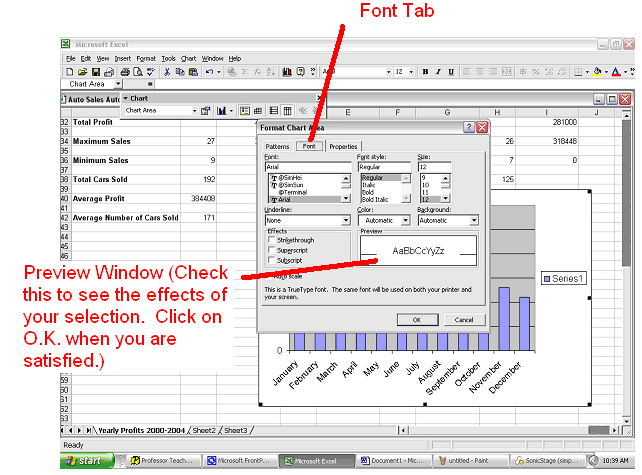Open the Chart menu
This screenshot has width=642, height=475.
tap(188, 59)
